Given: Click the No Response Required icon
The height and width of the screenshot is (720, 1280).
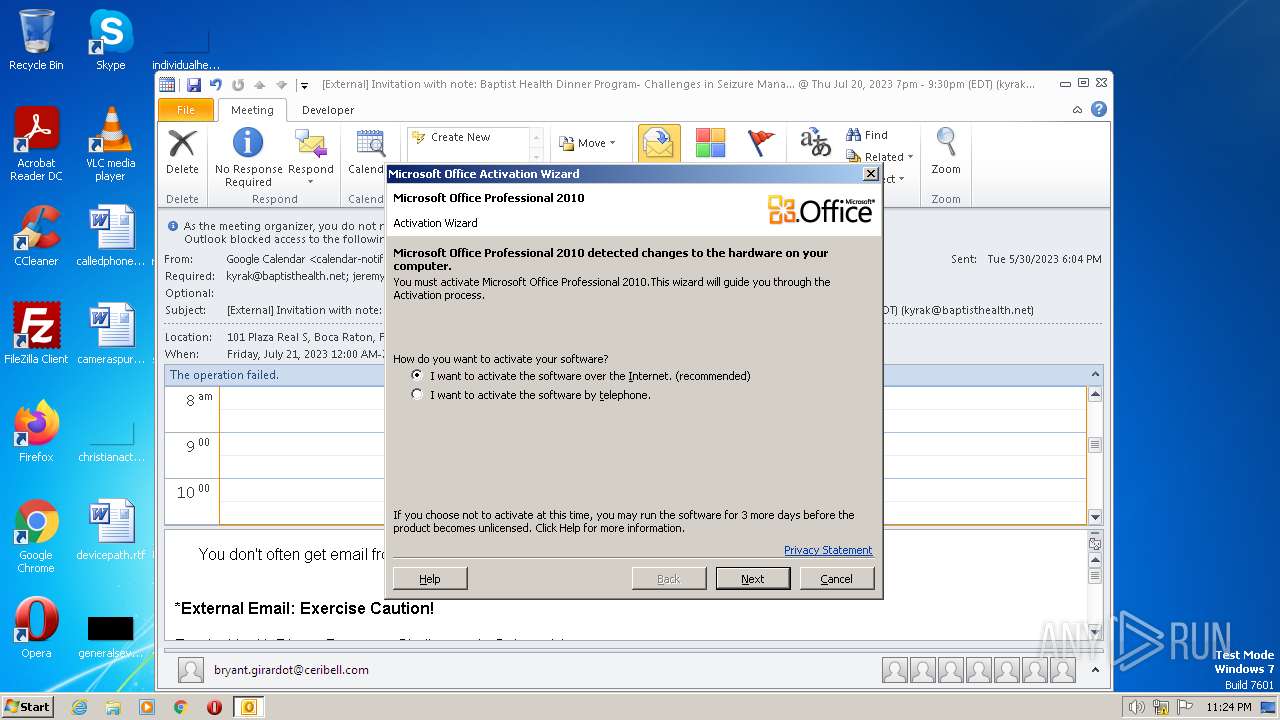Looking at the screenshot, I should point(248,158).
